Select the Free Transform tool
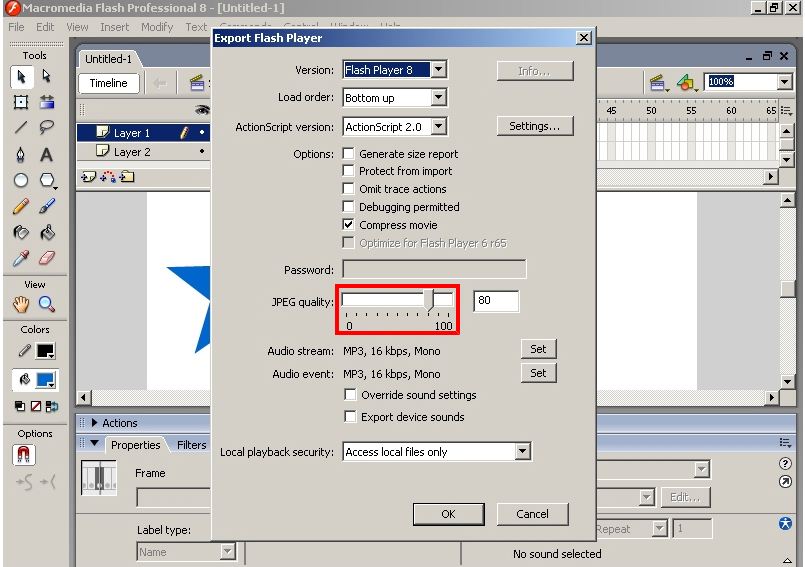805x567 pixels. tap(21, 102)
